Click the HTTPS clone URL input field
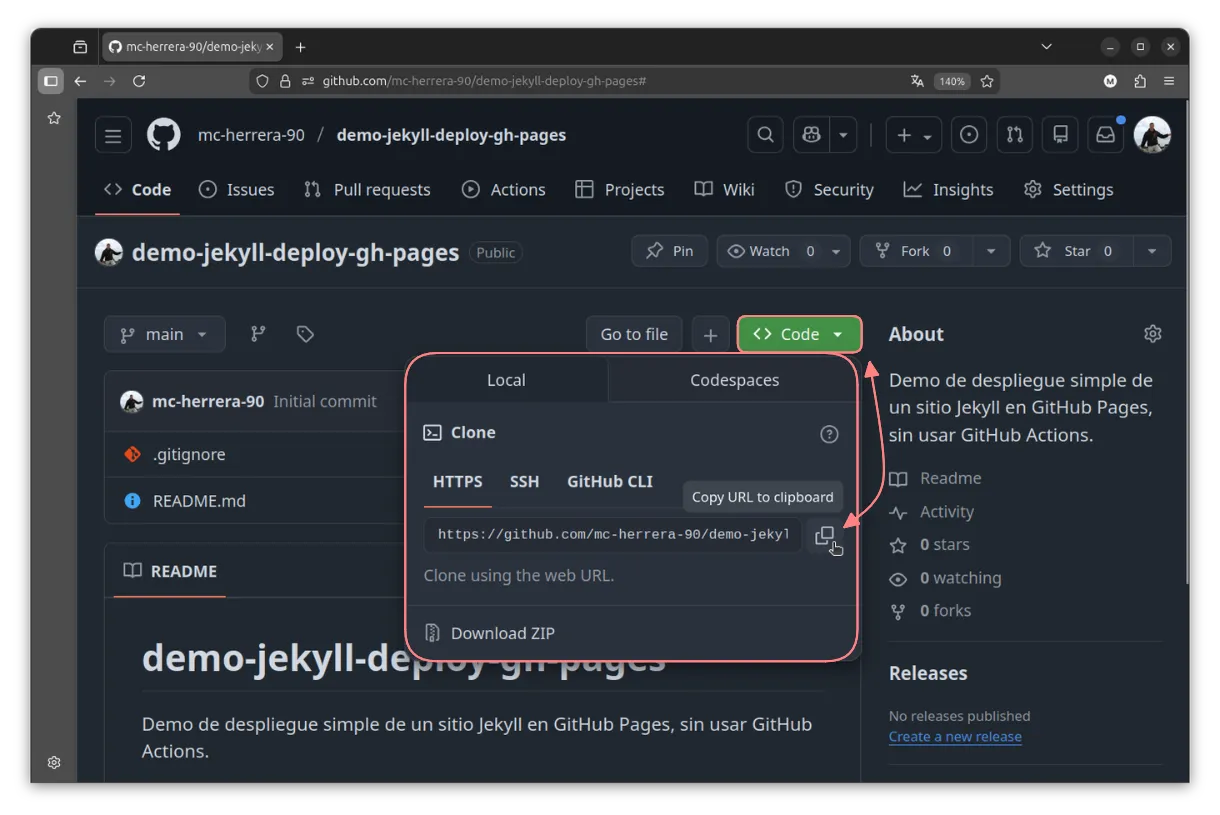This screenshot has width=1220, height=815. [x=612, y=534]
